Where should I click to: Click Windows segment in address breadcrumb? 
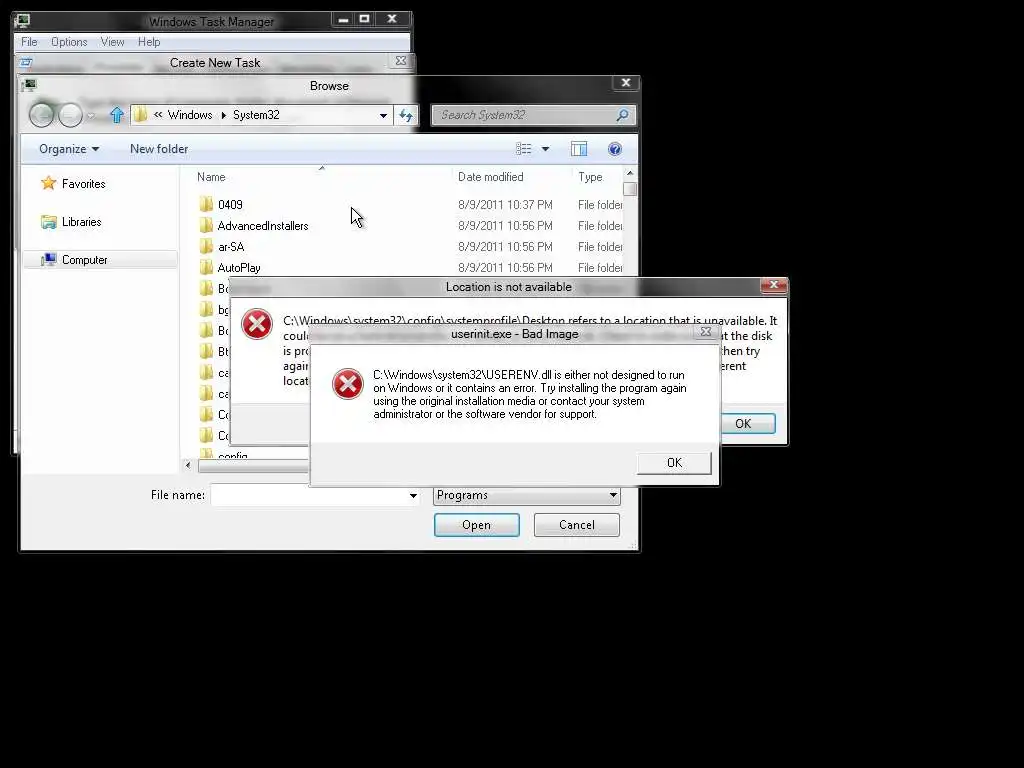click(189, 115)
